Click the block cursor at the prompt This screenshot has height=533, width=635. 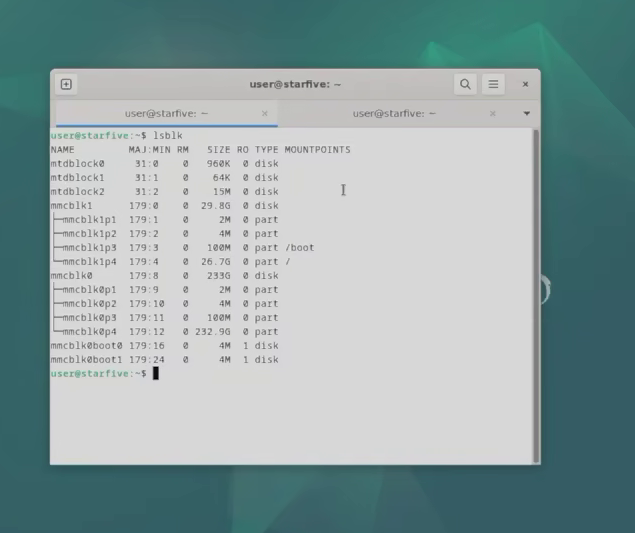point(156,373)
